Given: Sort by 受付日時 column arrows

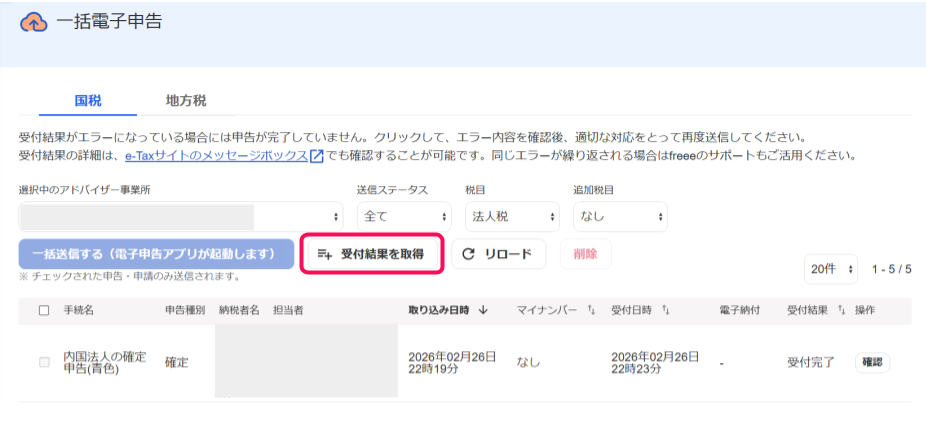Looking at the screenshot, I should (665, 310).
